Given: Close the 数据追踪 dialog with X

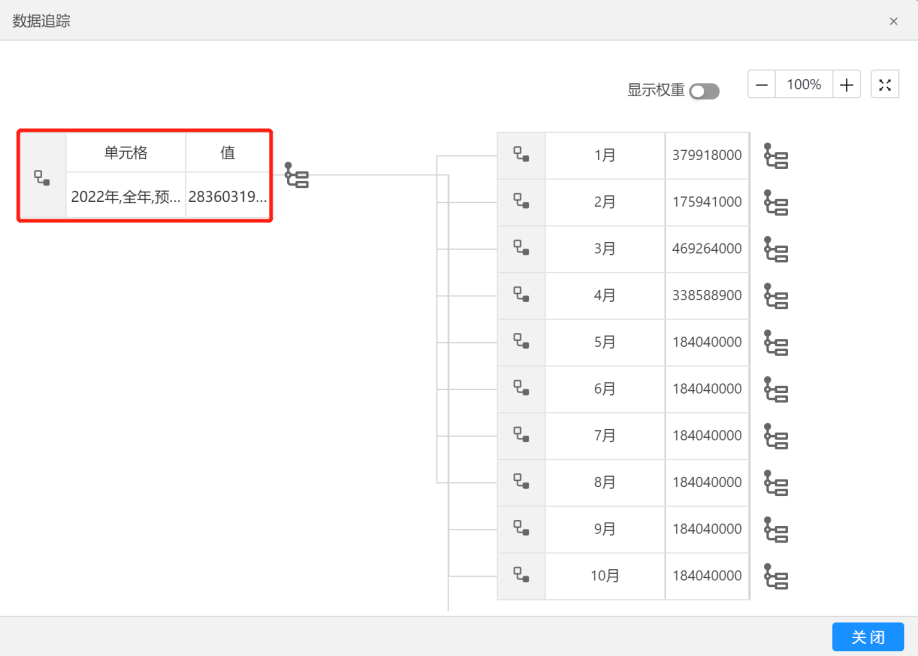Looking at the screenshot, I should pos(894,21).
